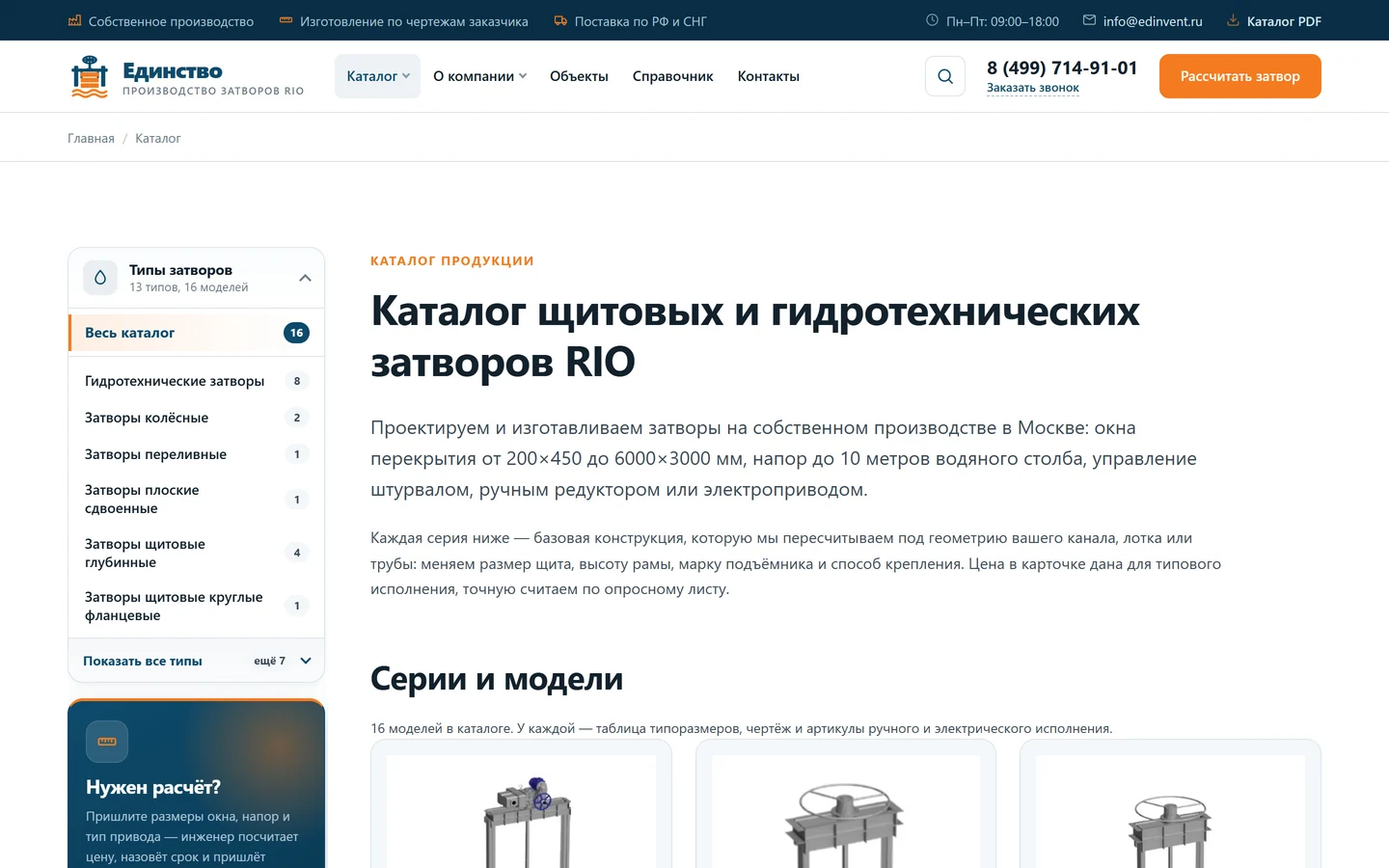Click the Серии и модели heading
This screenshot has height=868, width=1389.
pyautogui.click(x=497, y=679)
